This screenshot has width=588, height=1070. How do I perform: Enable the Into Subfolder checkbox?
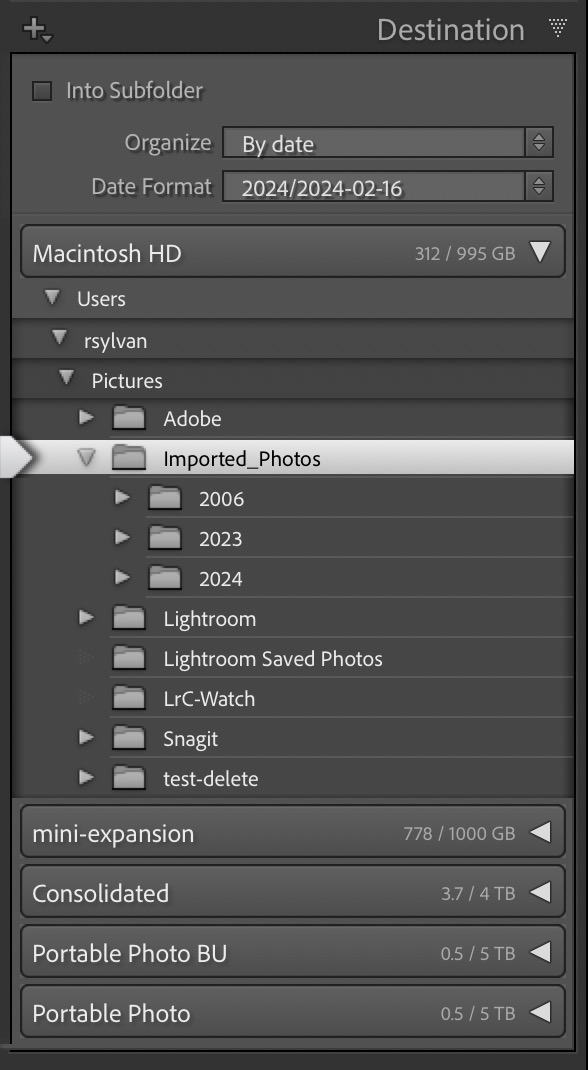click(x=42, y=91)
